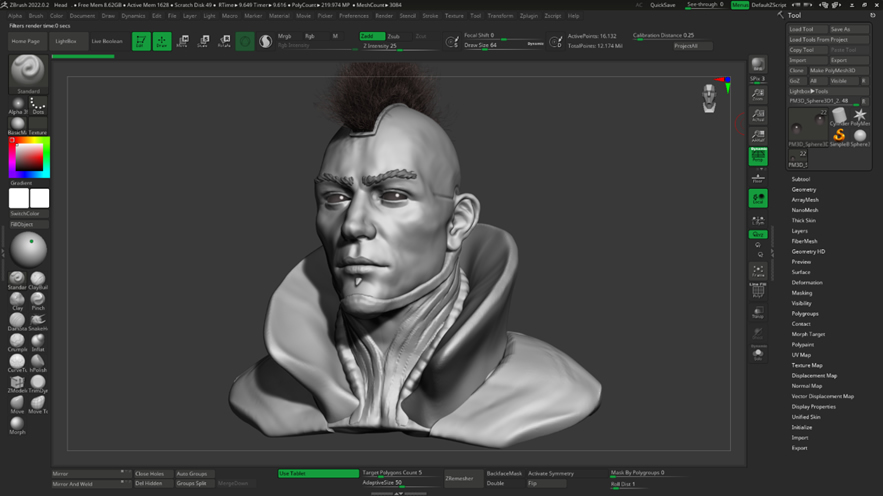This screenshot has height=496, width=883.
Task: Select the TrimDynamic brush
Action: (x=38, y=383)
